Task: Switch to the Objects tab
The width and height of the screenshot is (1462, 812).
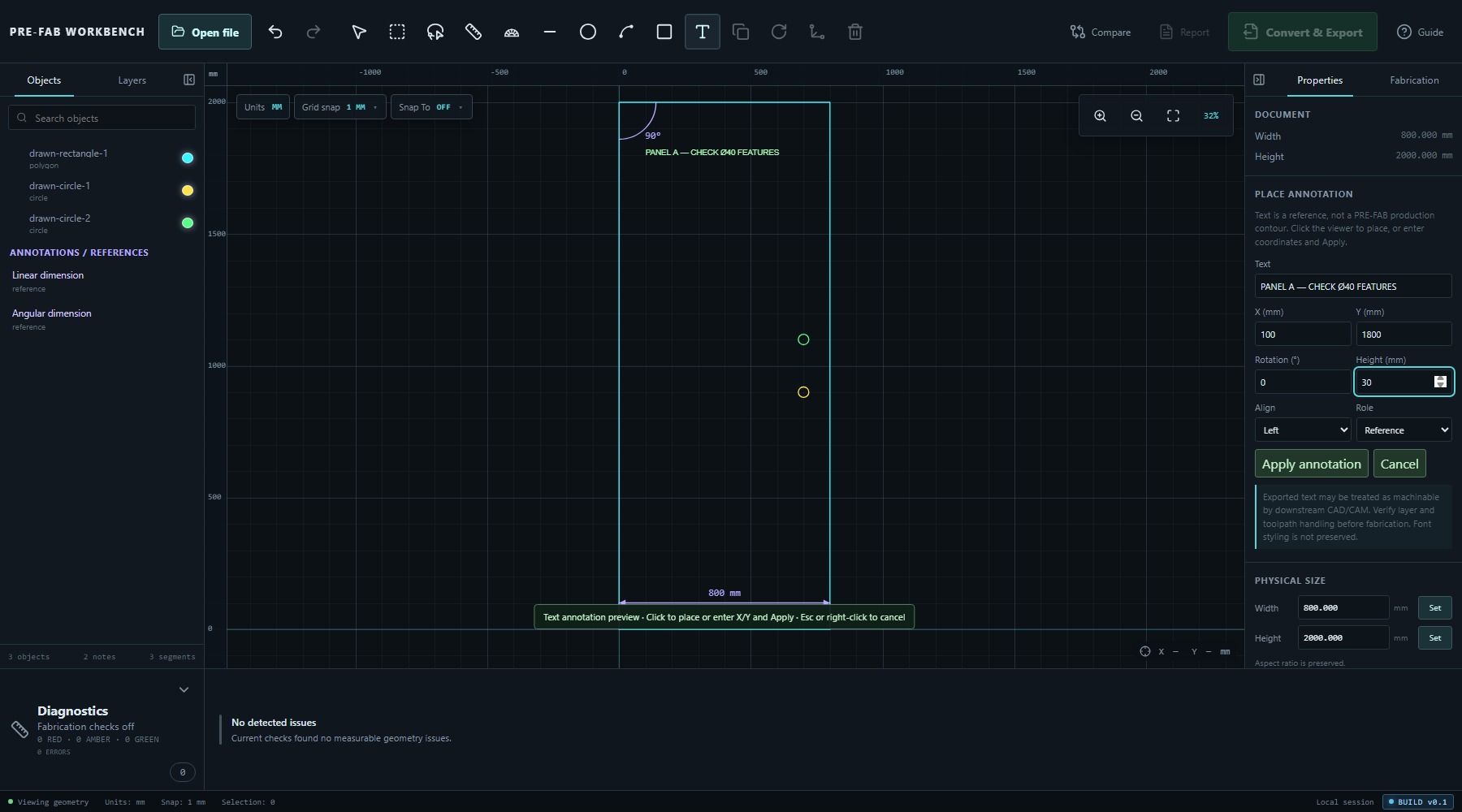Action: coord(44,80)
